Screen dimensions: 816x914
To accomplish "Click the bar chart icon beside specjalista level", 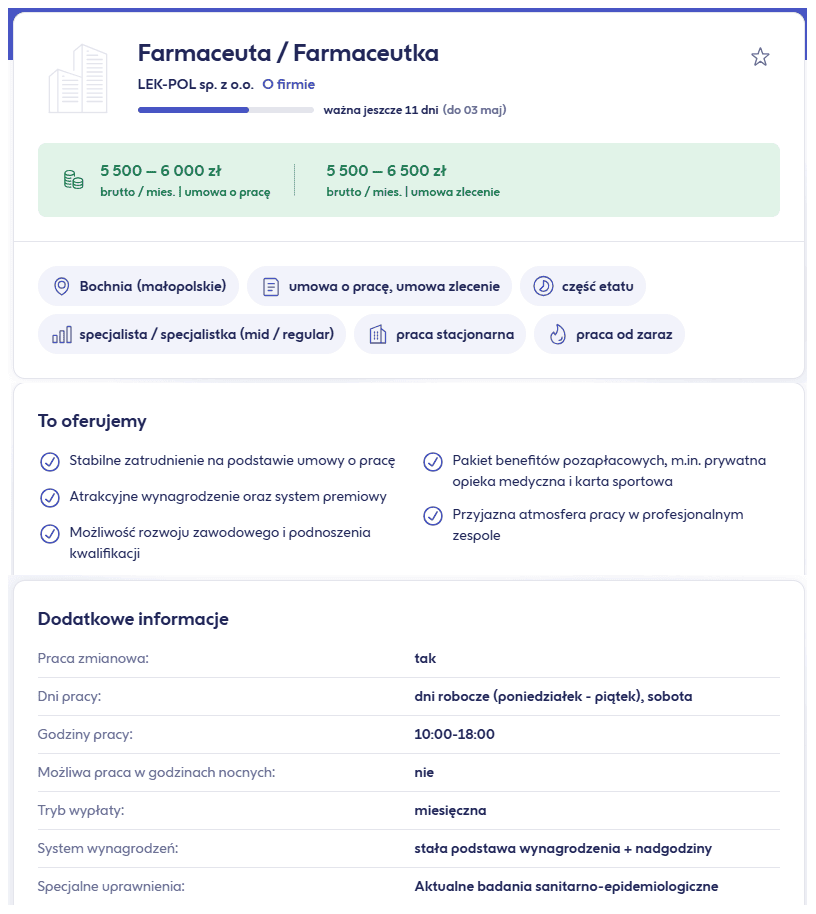I will pyautogui.click(x=60, y=334).
